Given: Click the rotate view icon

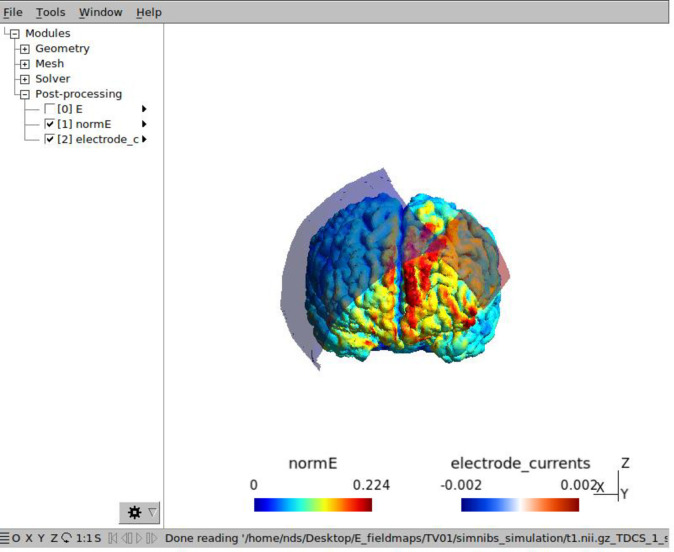Looking at the screenshot, I should (67, 538).
